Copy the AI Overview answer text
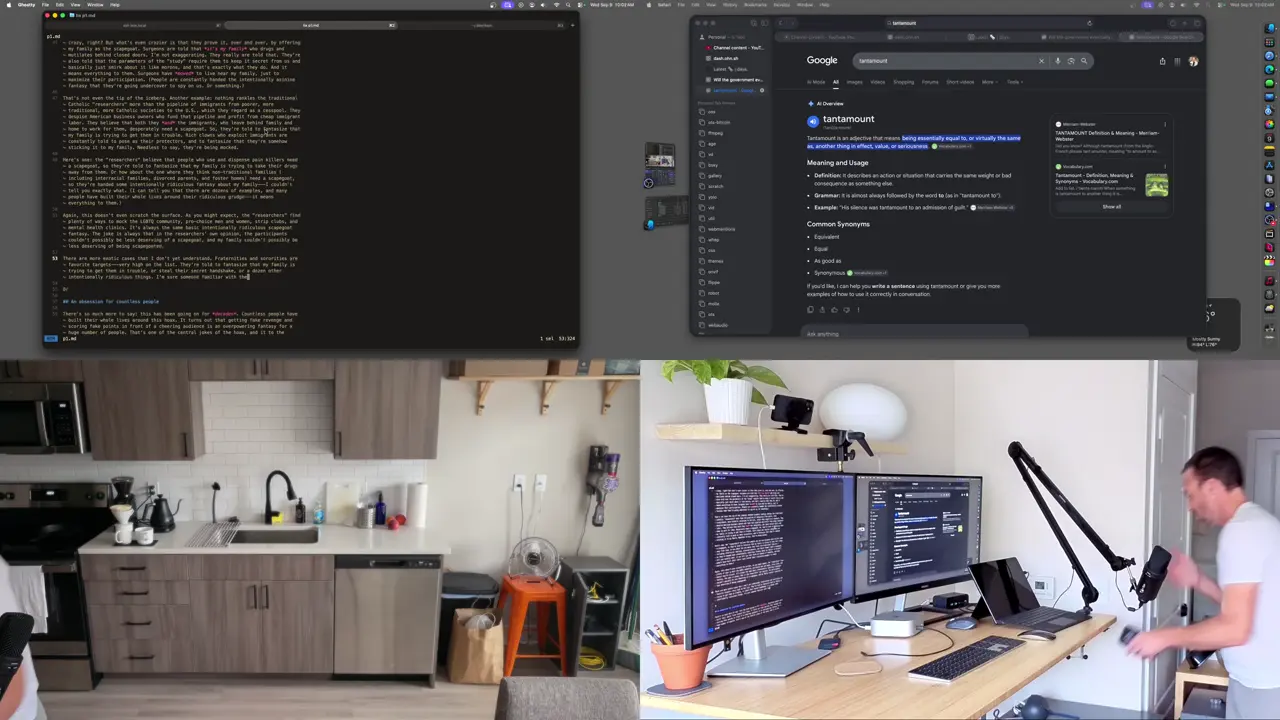This screenshot has height=720, width=1280. click(811, 309)
